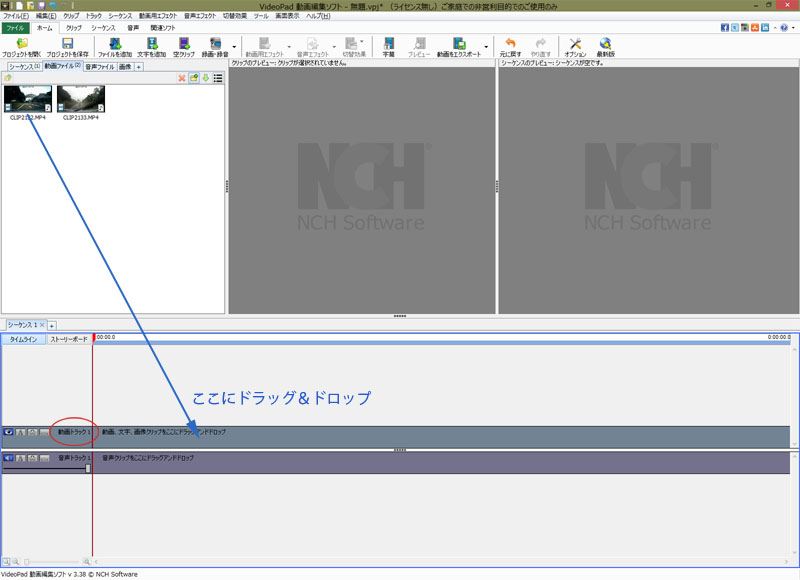Expand the 録画・録音 dropdown arrow
This screenshot has height=580, width=800.
point(234,46)
